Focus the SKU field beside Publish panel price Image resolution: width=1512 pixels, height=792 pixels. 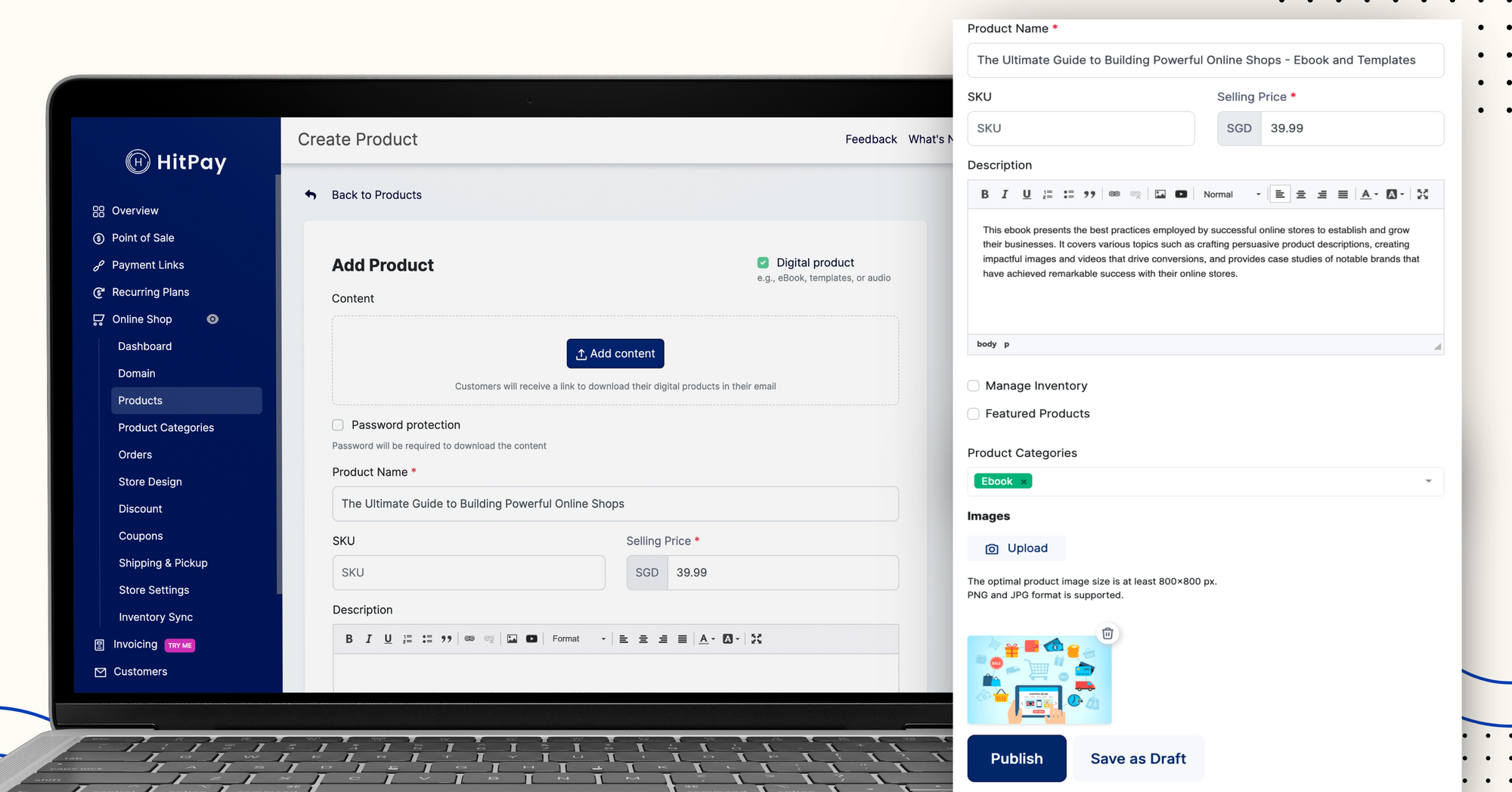(x=1081, y=129)
